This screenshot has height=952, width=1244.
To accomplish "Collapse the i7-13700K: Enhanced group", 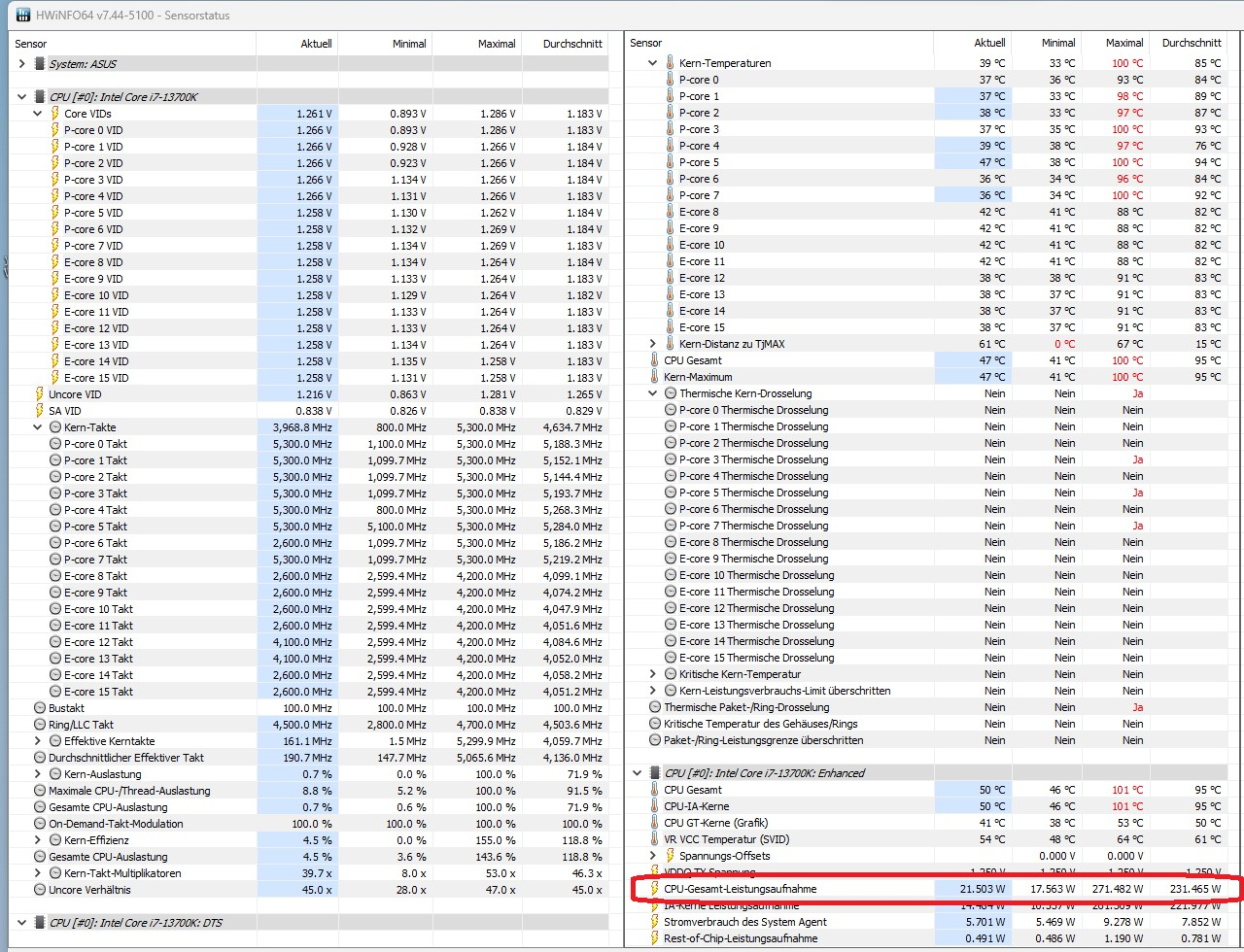I will (x=638, y=773).
